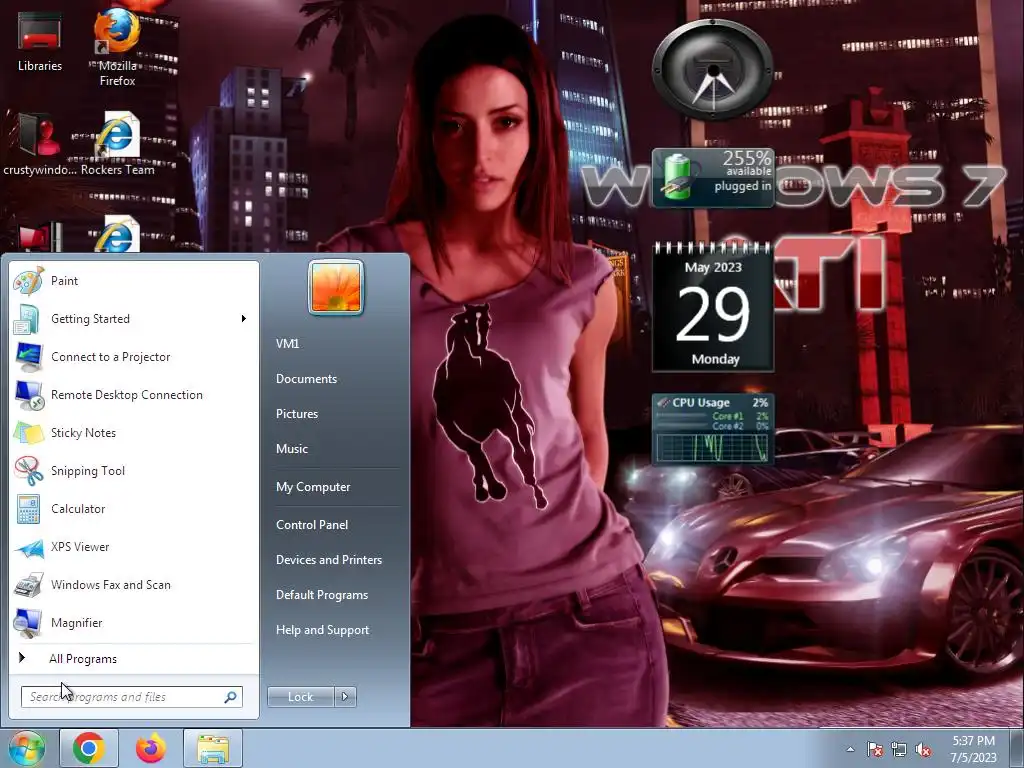Select Paint program label
Viewport: 1024px width, 768px height.
[x=64, y=281]
